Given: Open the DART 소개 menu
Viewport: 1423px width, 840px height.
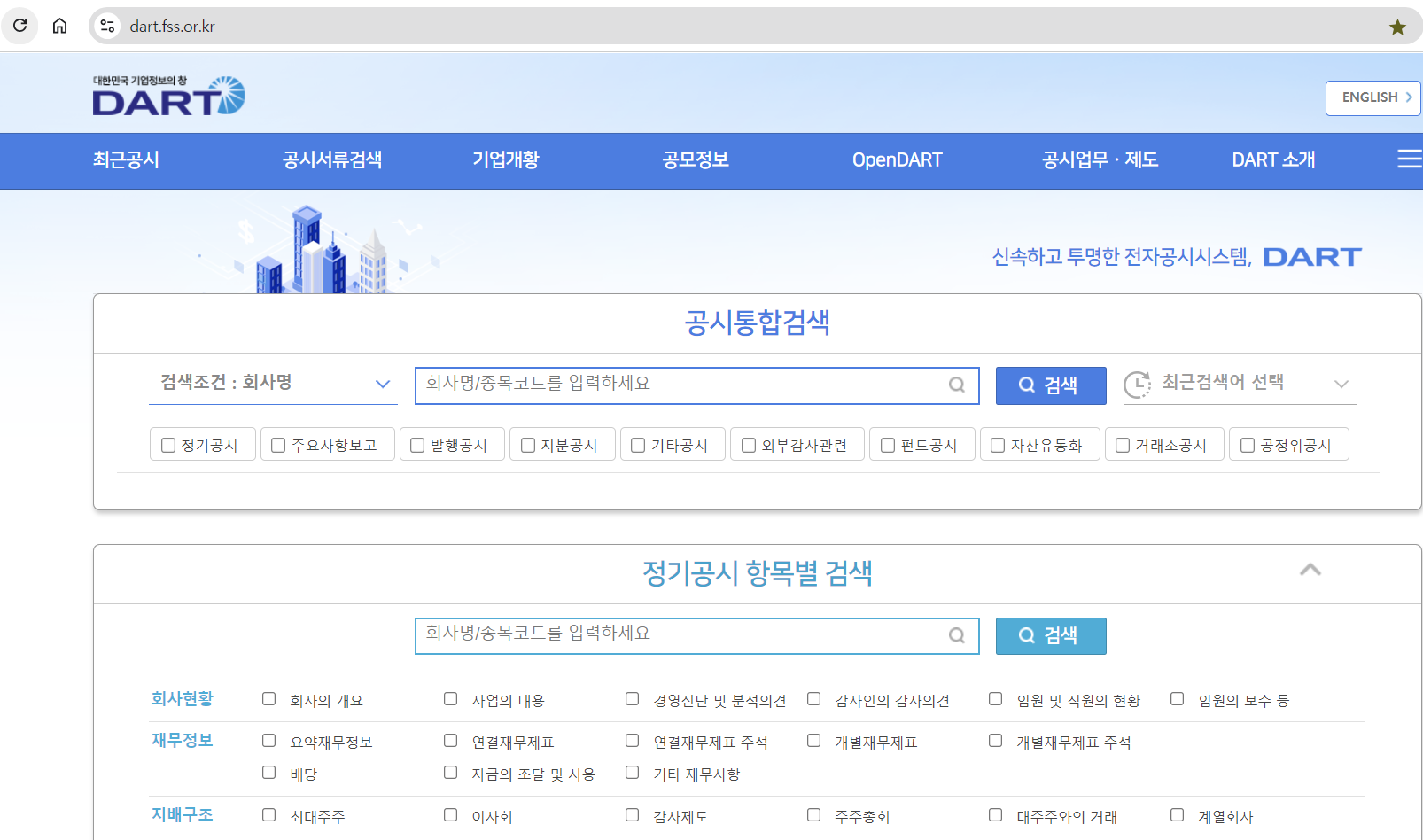Looking at the screenshot, I should (1273, 160).
